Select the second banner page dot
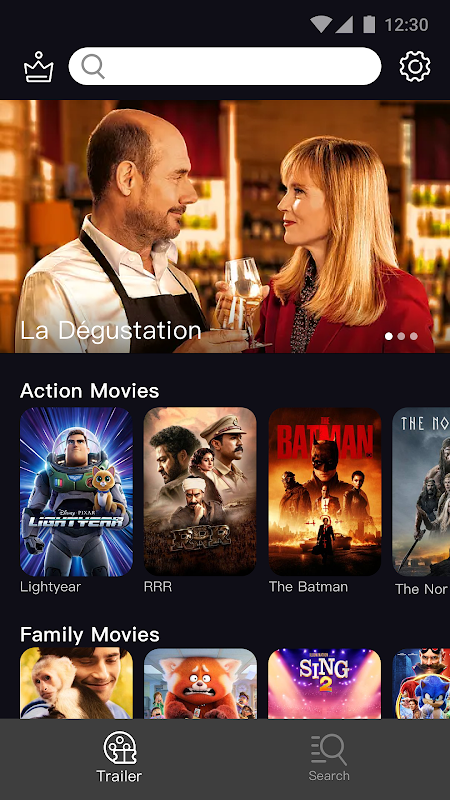 coord(401,336)
